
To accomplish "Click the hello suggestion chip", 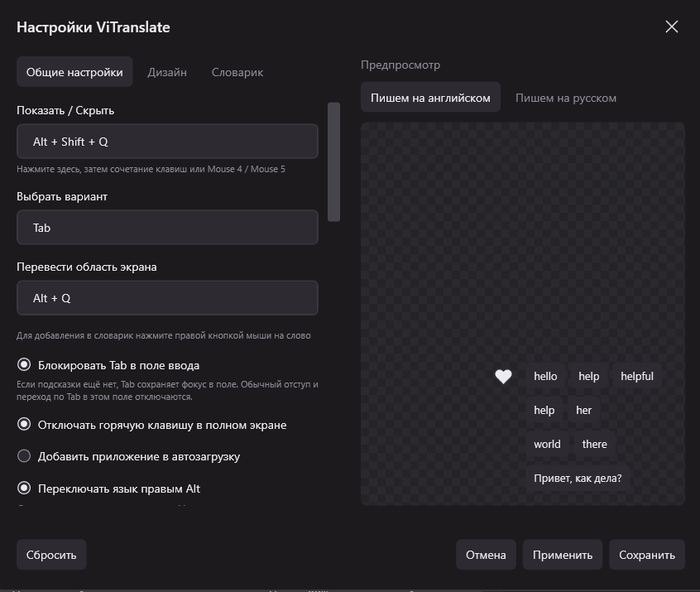I will tap(546, 376).
